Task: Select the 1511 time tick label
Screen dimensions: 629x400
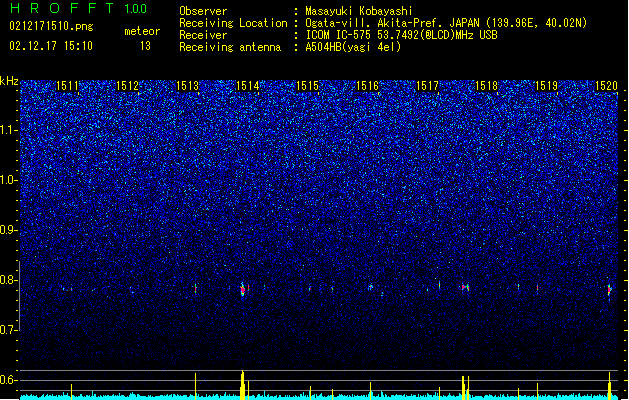Action: coord(67,86)
